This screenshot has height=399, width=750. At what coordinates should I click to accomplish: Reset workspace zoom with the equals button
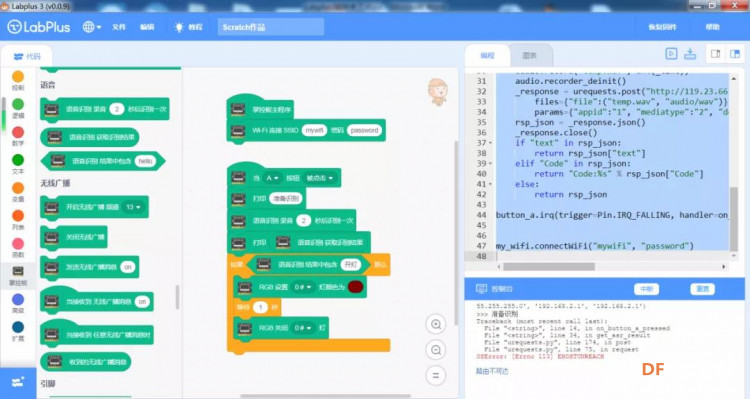[436, 376]
